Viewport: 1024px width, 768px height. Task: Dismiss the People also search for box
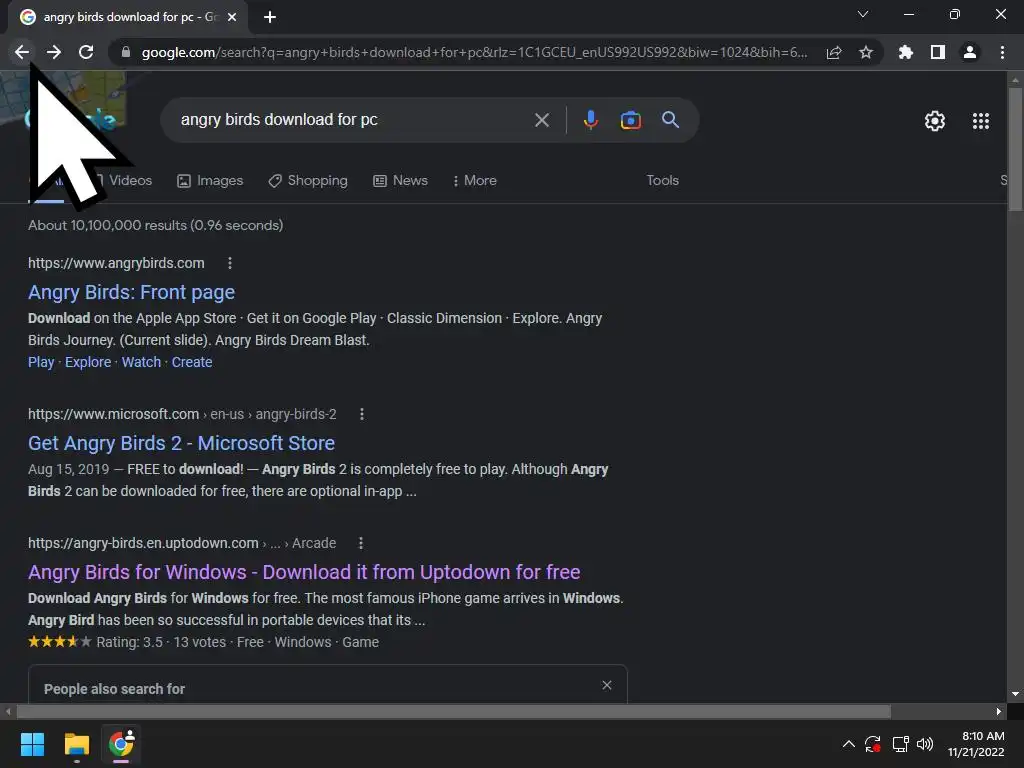tap(607, 685)
